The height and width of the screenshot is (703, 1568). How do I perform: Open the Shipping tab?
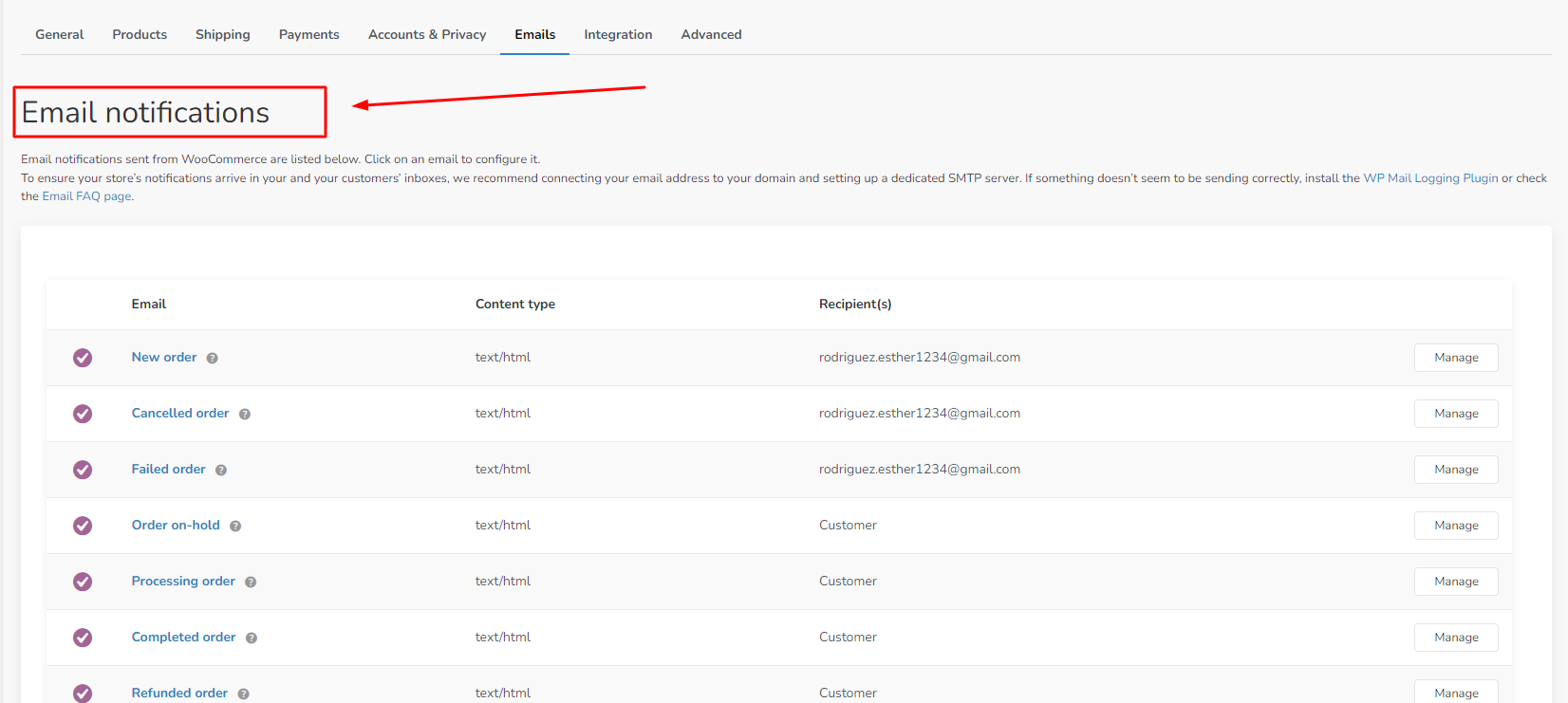pos(222,34)
